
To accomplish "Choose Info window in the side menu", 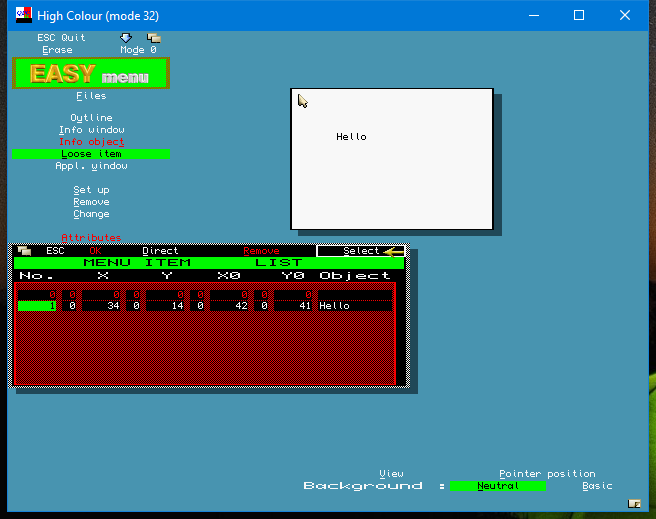I will pos(91,130).
